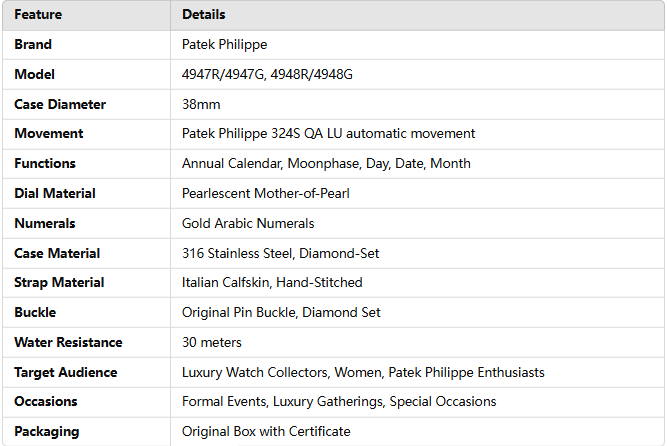Select the 4947R/4947G model numbers cell

click(x=267, y=75)
